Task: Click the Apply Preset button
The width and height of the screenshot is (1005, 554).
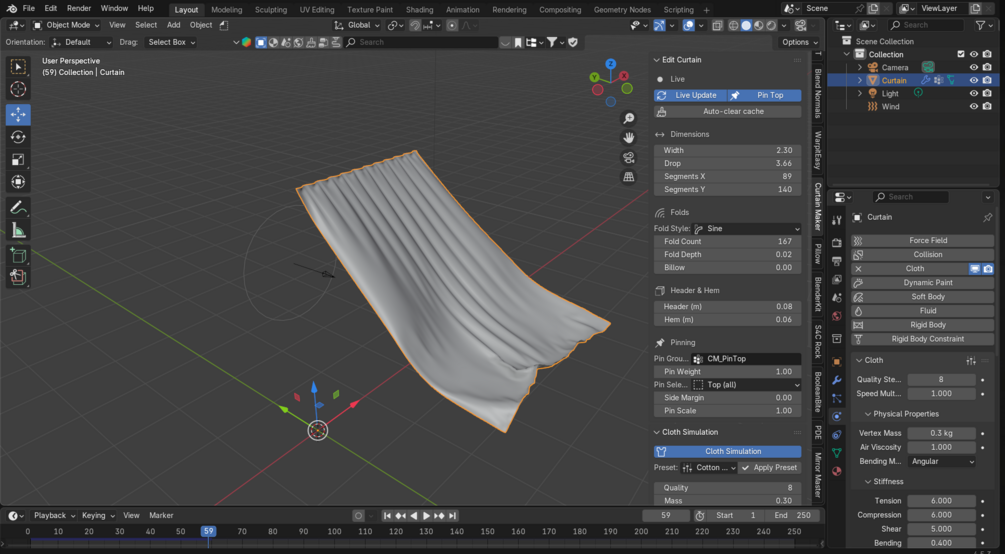Action: 769,467
